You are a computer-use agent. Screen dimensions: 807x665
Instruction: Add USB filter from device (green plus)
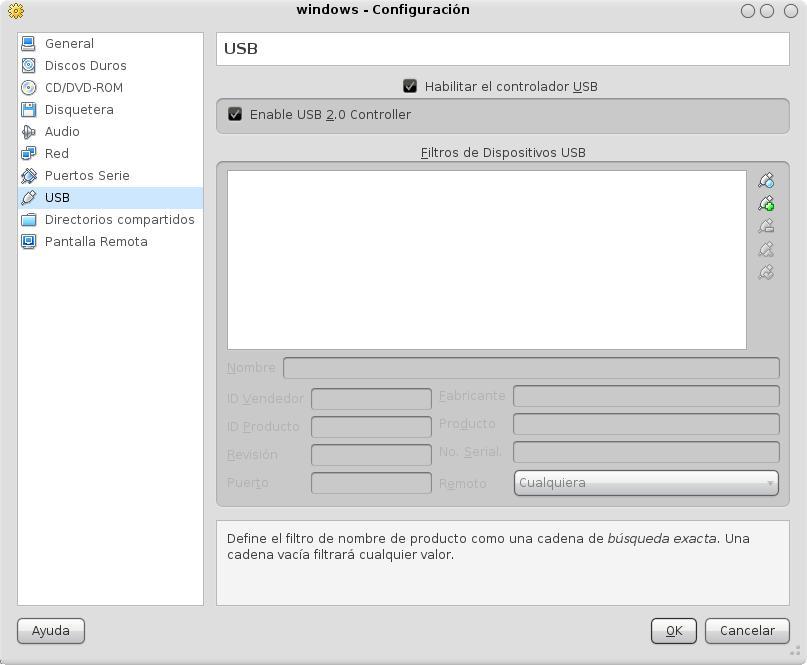[x=766, y=203]
